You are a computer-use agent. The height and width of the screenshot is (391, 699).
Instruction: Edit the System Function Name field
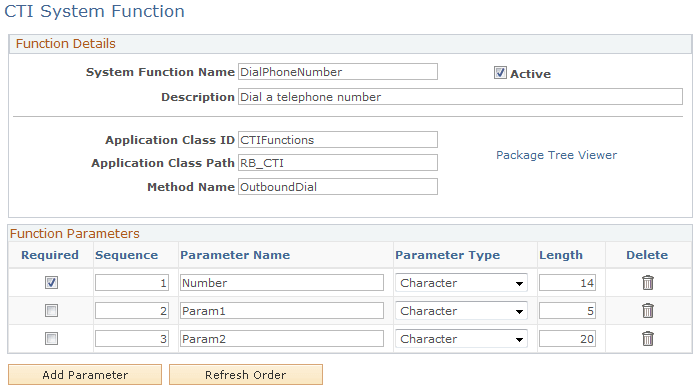[338, 72]
